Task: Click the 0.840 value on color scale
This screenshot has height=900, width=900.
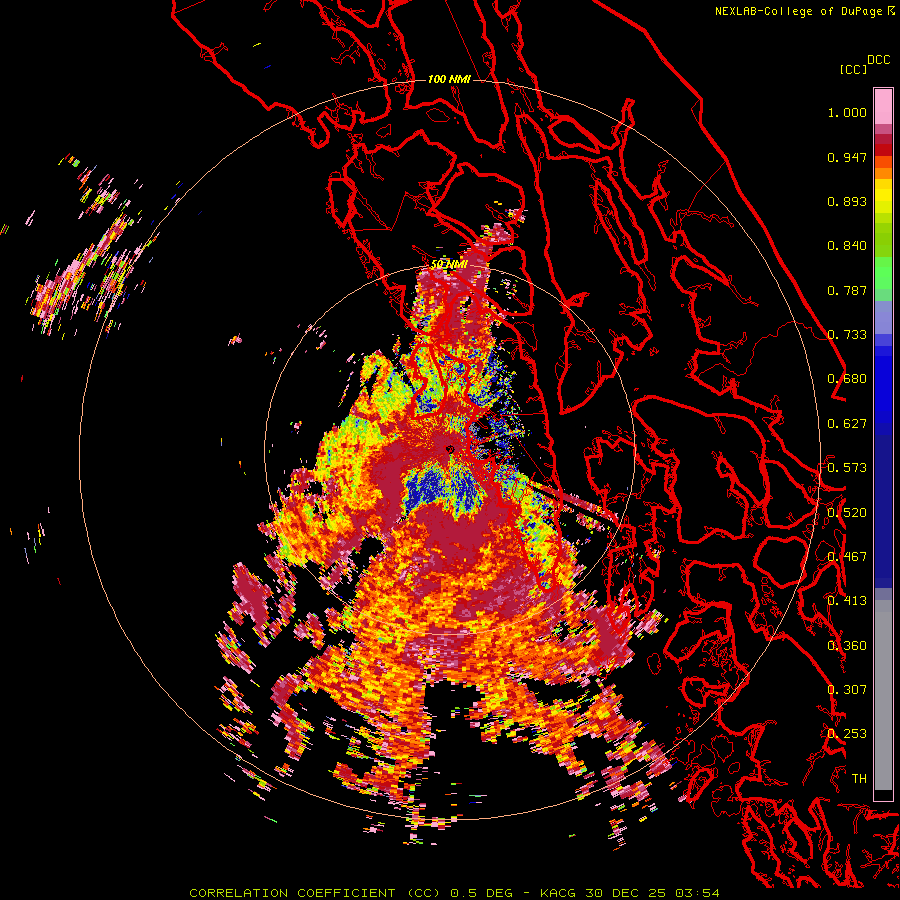Action: 847,246
